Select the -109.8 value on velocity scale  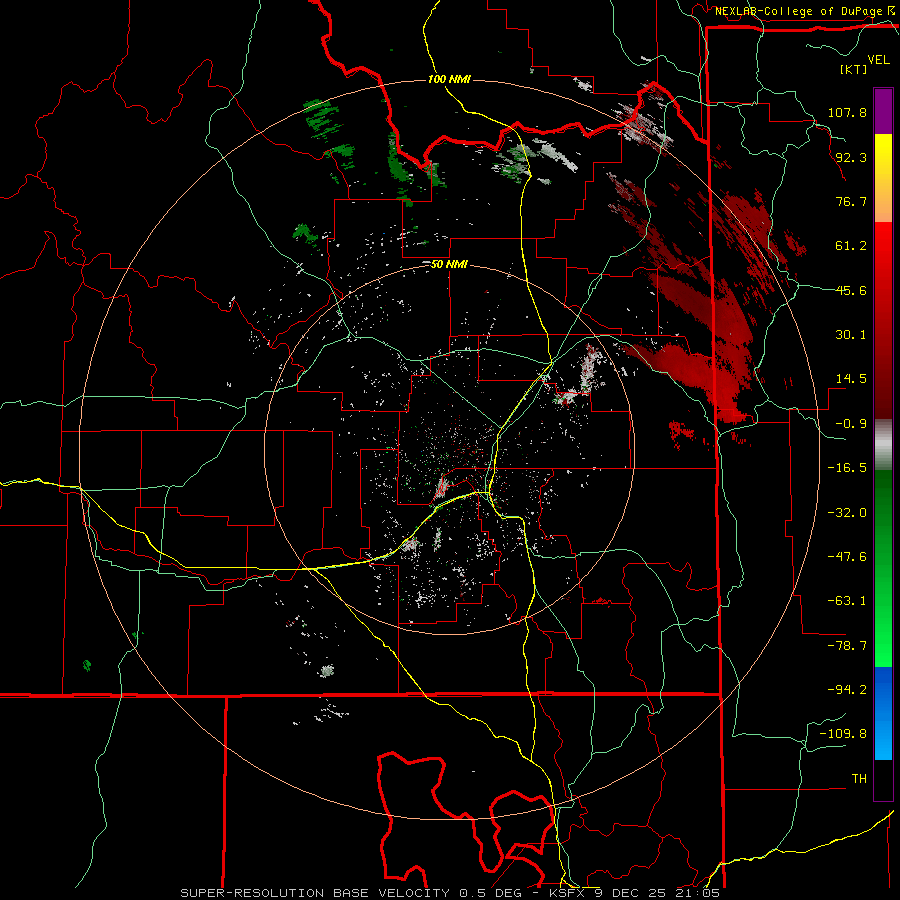[843, 734]
